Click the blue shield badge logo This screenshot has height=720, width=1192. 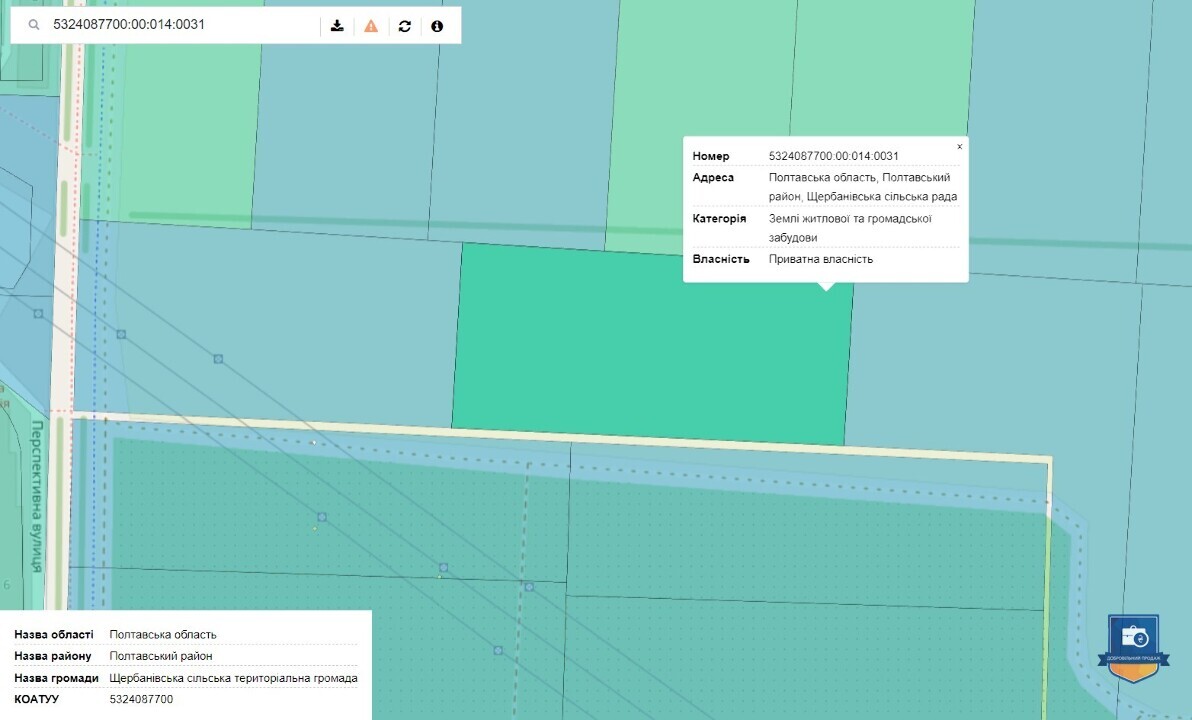[1134, 647]
